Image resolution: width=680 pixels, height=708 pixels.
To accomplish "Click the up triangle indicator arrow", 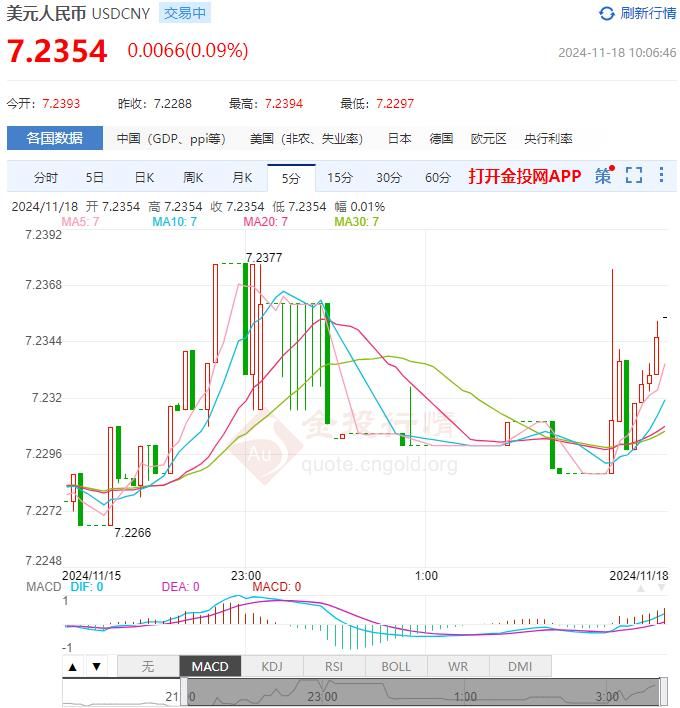I will 73,666.
